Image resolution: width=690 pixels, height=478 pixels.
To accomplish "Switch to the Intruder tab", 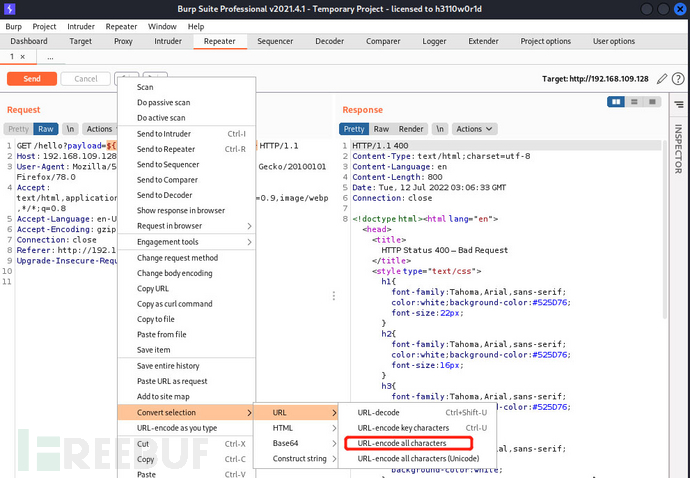I will tap(168, 41).
